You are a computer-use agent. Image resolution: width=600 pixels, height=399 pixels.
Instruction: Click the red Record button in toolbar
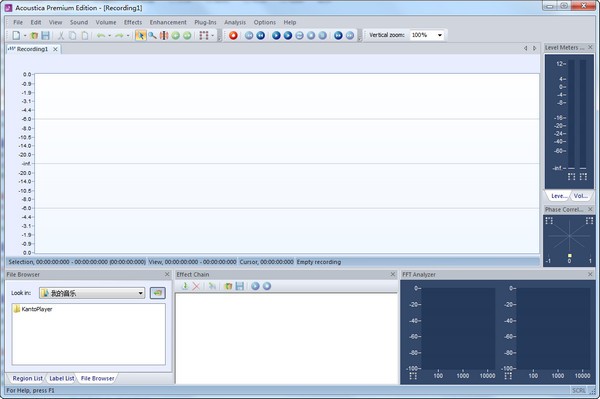pos(233,36)
